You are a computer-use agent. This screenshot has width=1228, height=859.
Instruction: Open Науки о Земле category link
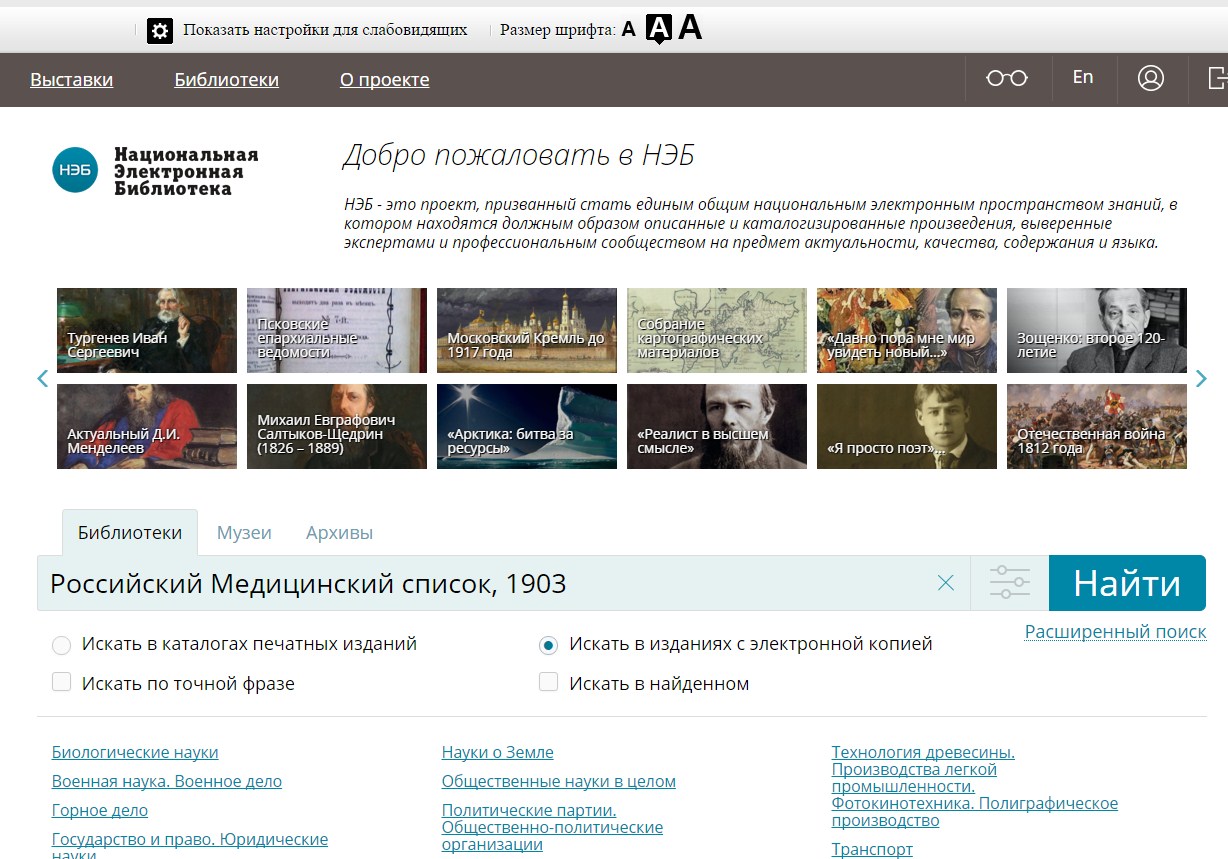[x=498, y=753]
